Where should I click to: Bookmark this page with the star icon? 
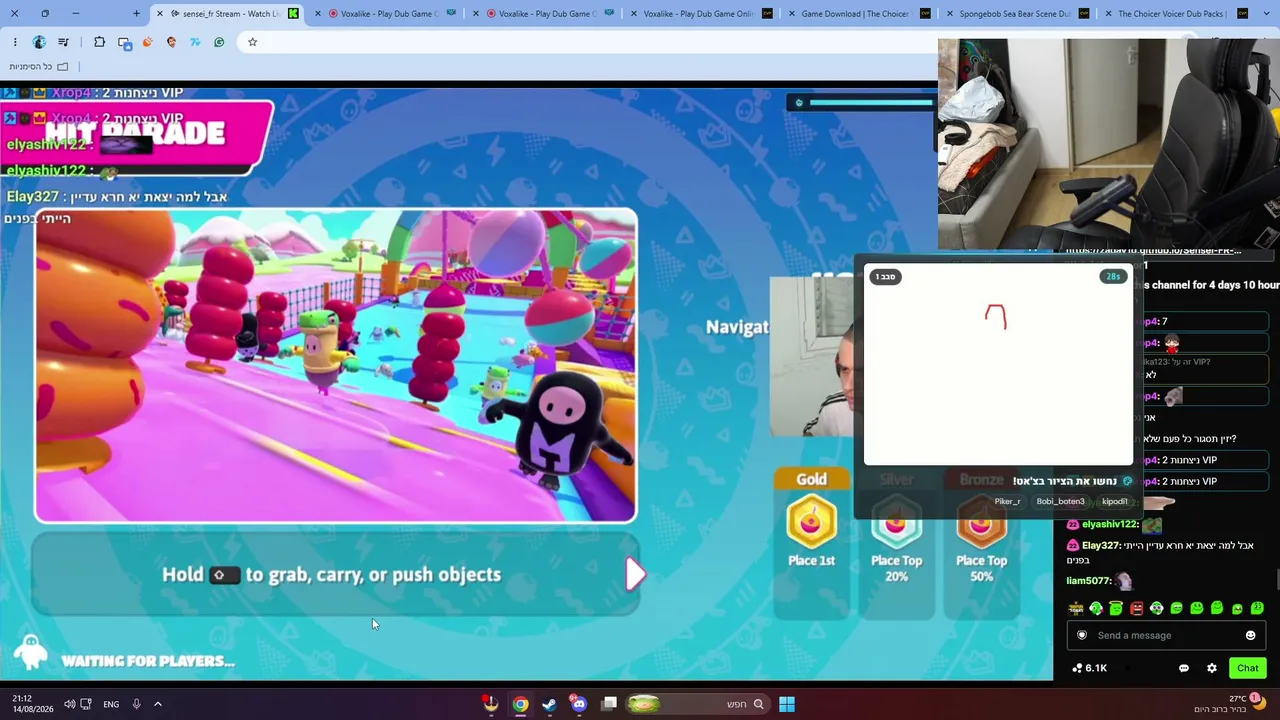pyautogui.click(x=252, y=42)
